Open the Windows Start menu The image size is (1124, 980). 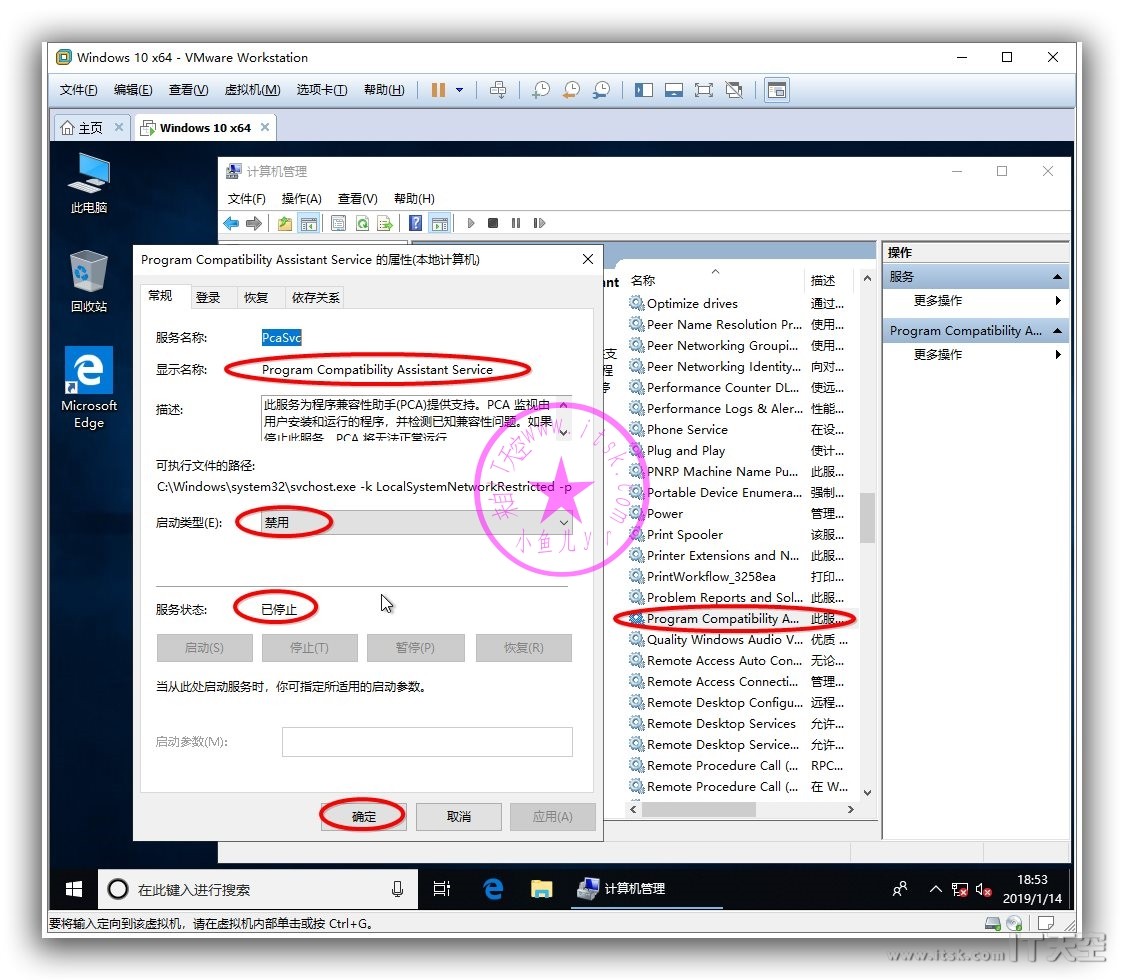tap(73, 890)
